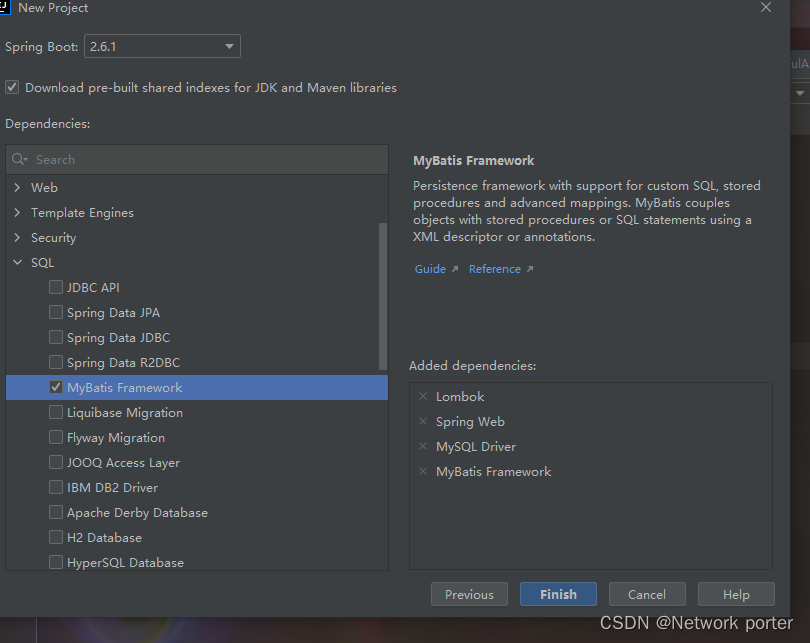This screenshot has height=643, width=810.
Task: Close the New Project dialog
Action: coord(766,7)
